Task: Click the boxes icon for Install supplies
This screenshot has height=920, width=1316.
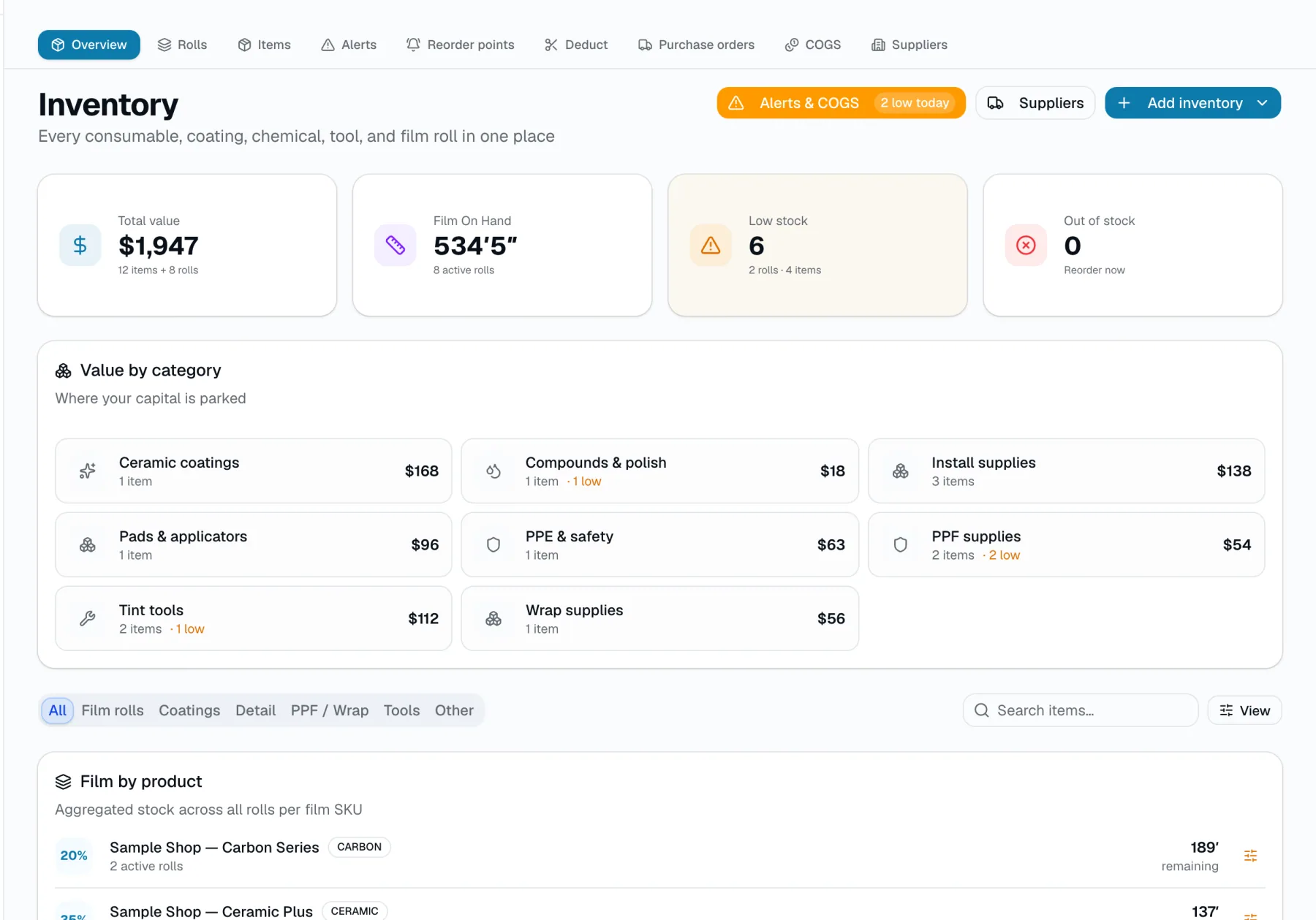Action: coord(901,471)
